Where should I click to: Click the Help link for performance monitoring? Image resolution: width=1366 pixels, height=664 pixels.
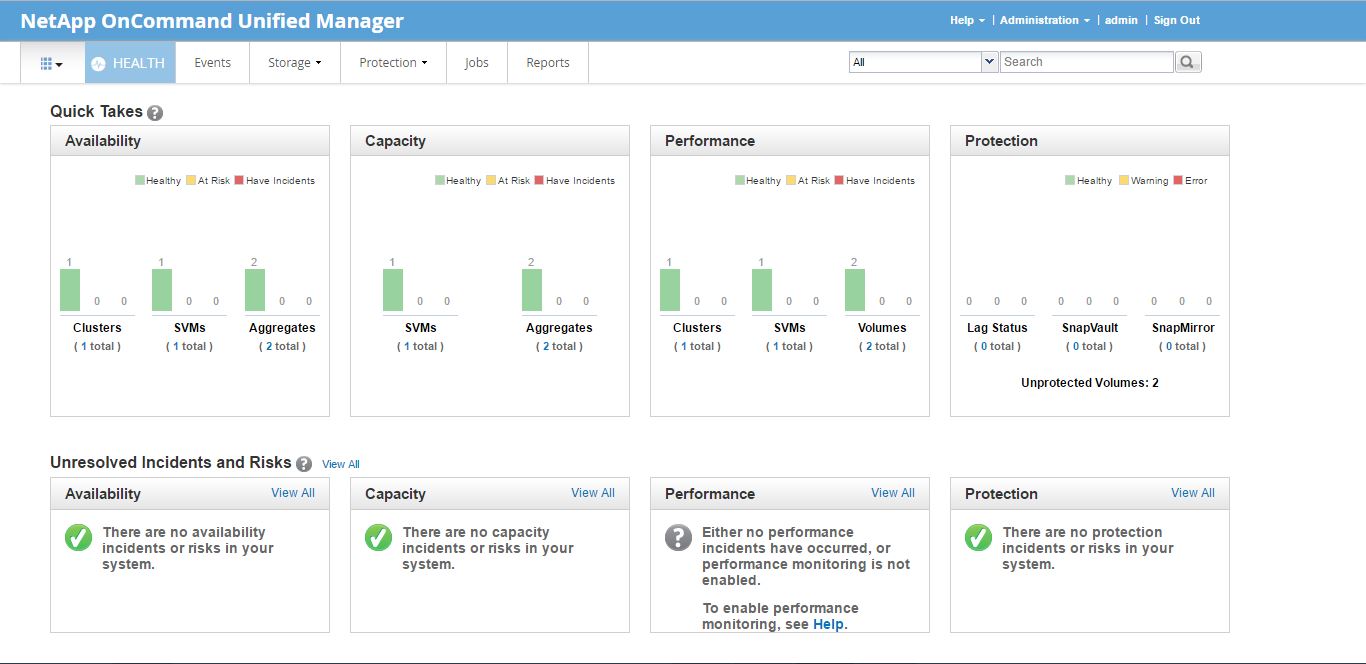(827, 623)
